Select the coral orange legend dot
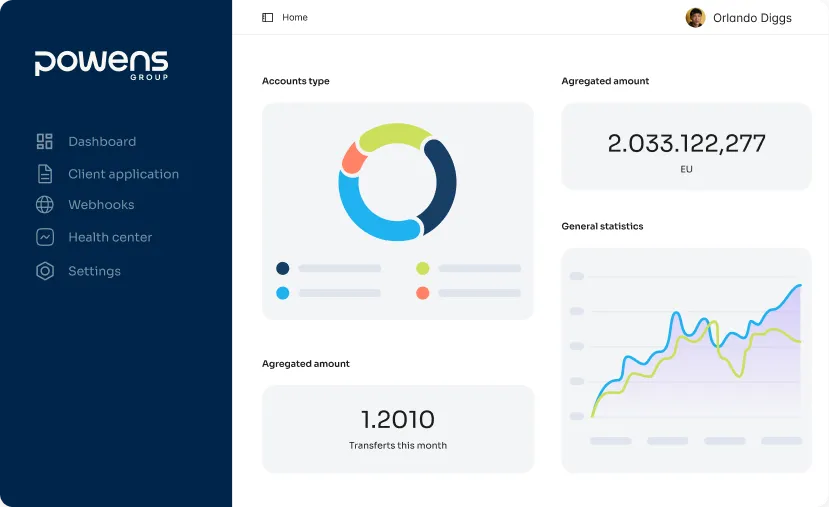 422,293
